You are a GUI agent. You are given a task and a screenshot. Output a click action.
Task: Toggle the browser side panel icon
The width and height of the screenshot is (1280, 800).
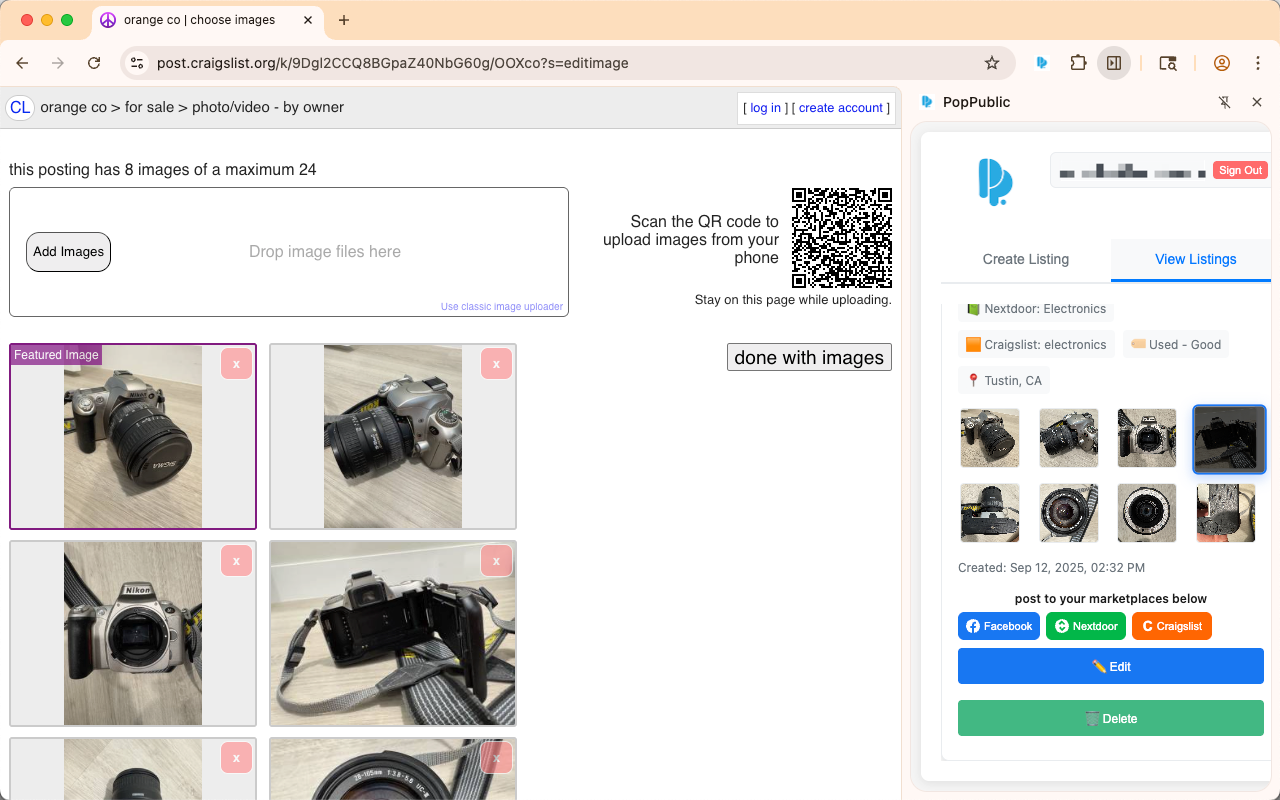1113,63
